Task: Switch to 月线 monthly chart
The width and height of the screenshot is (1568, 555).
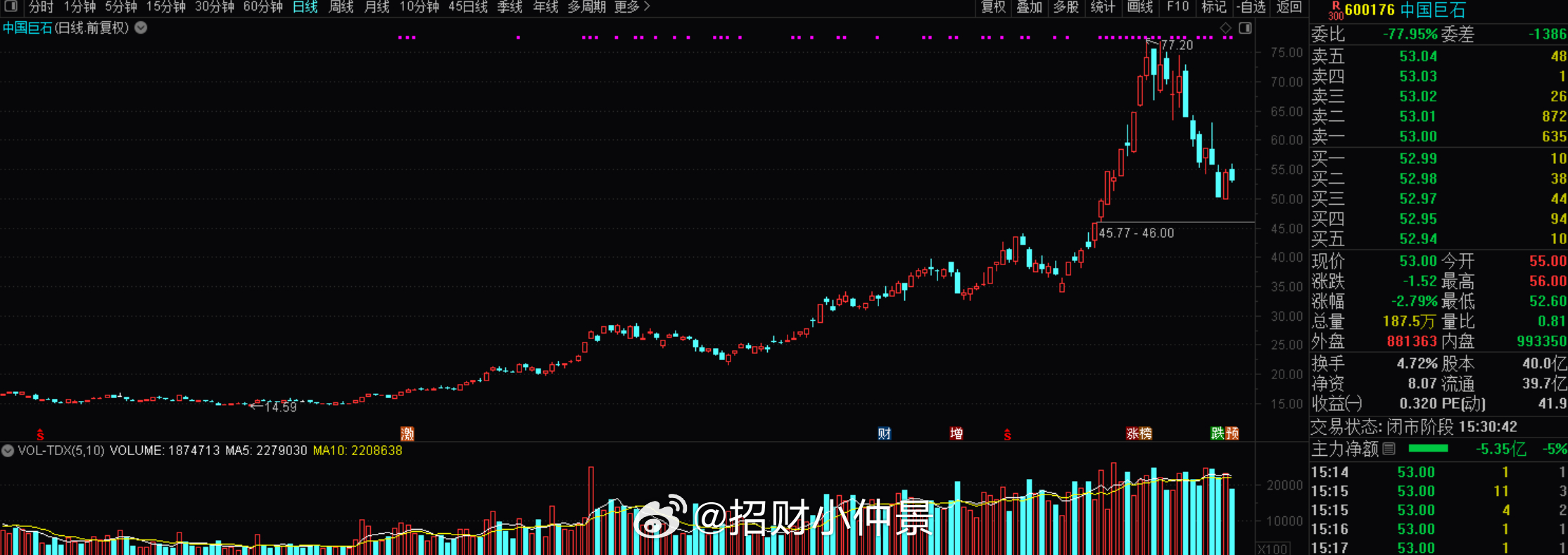Action: (x=377, y=7)
